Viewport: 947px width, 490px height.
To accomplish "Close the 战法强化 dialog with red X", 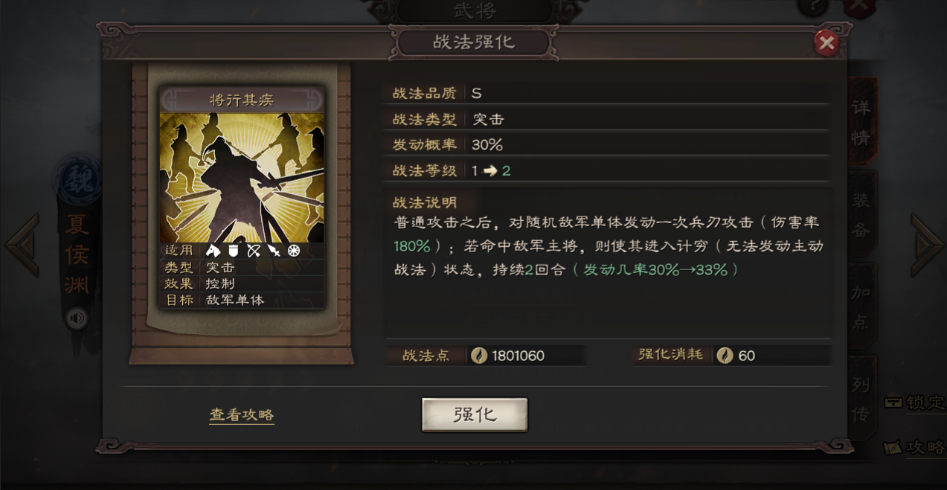I will click(826, 43).
